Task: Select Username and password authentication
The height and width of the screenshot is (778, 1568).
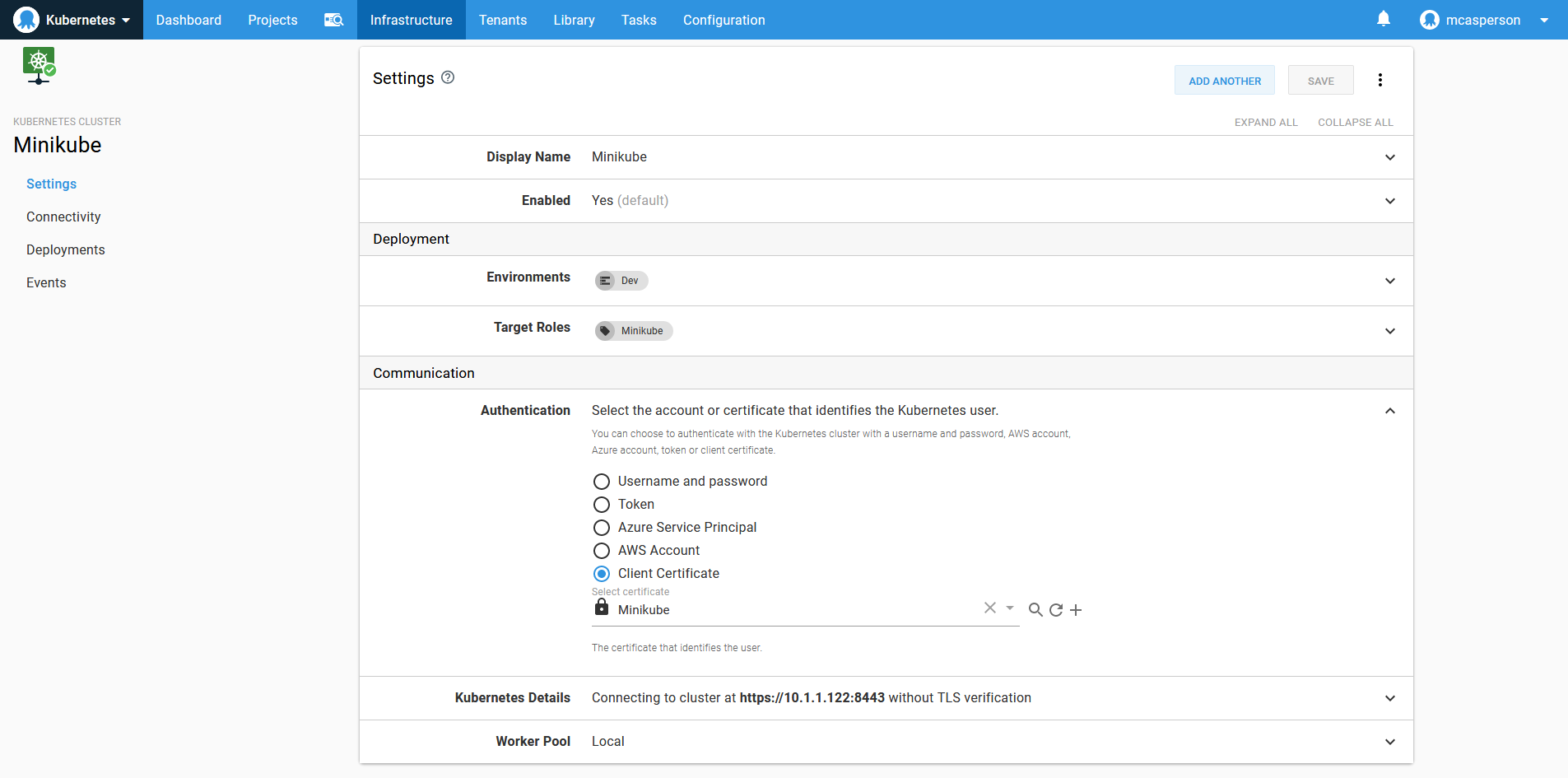Action: [602, 482]
